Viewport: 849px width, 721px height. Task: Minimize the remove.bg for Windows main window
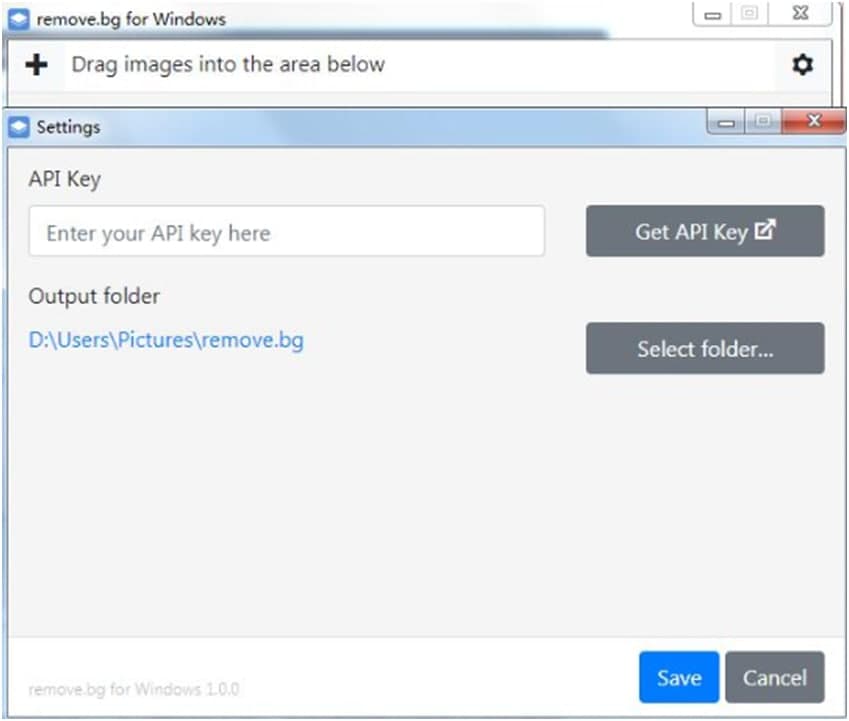pos(714,15)
